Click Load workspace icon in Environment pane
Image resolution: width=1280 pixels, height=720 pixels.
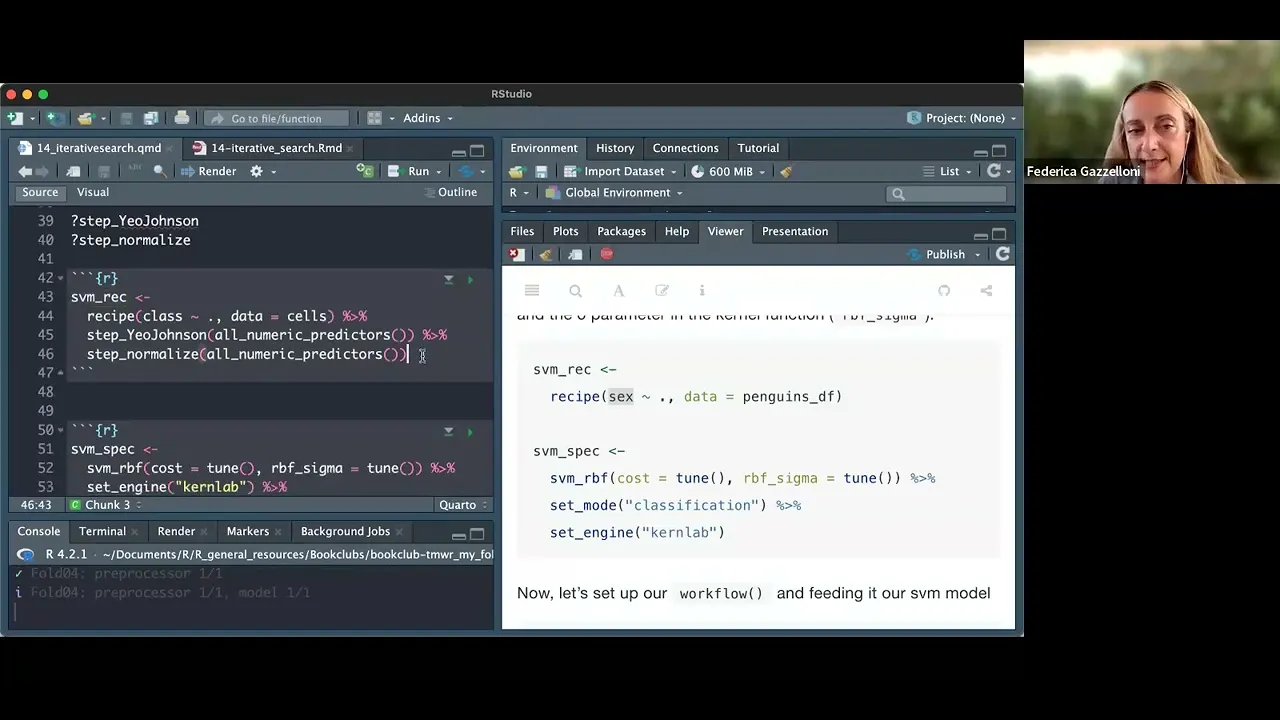516,172
